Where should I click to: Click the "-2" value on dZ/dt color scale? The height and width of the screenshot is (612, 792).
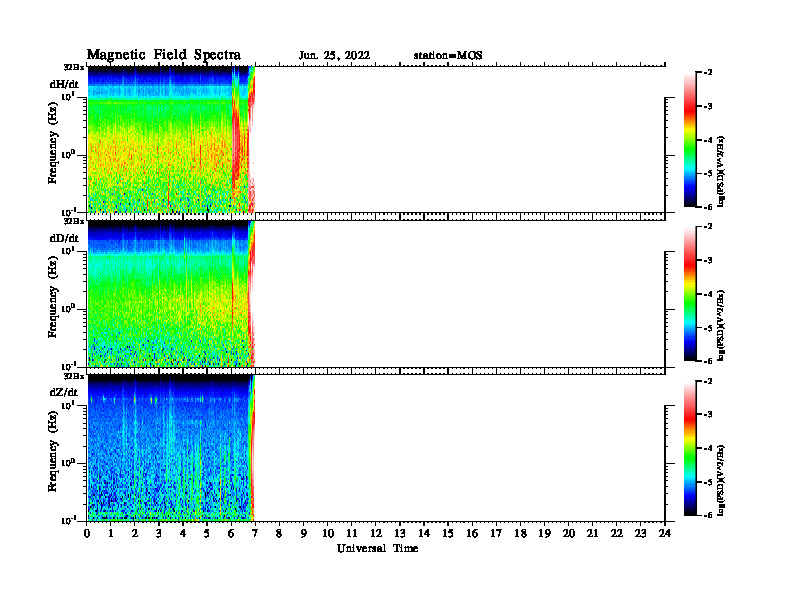(x=708, y=381)
